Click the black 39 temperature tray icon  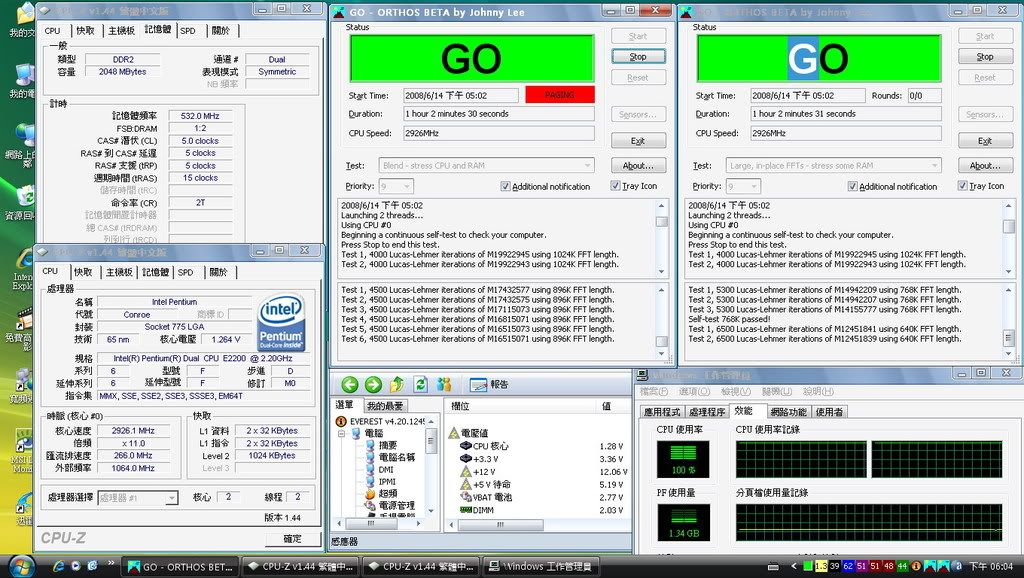point(835,566)
